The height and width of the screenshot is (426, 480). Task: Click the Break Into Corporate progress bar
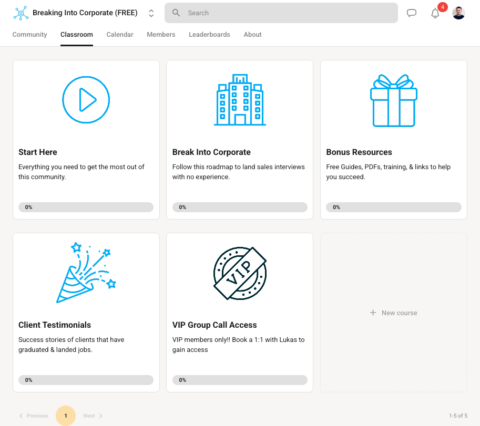point(240,207)
